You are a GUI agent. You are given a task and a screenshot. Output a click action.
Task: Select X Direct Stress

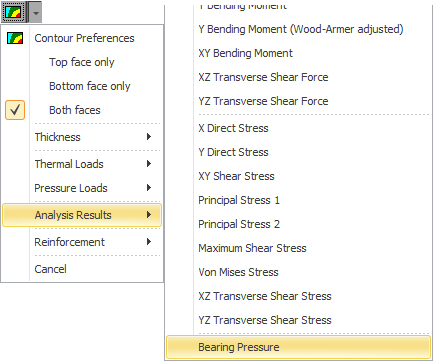coord(233,128)
